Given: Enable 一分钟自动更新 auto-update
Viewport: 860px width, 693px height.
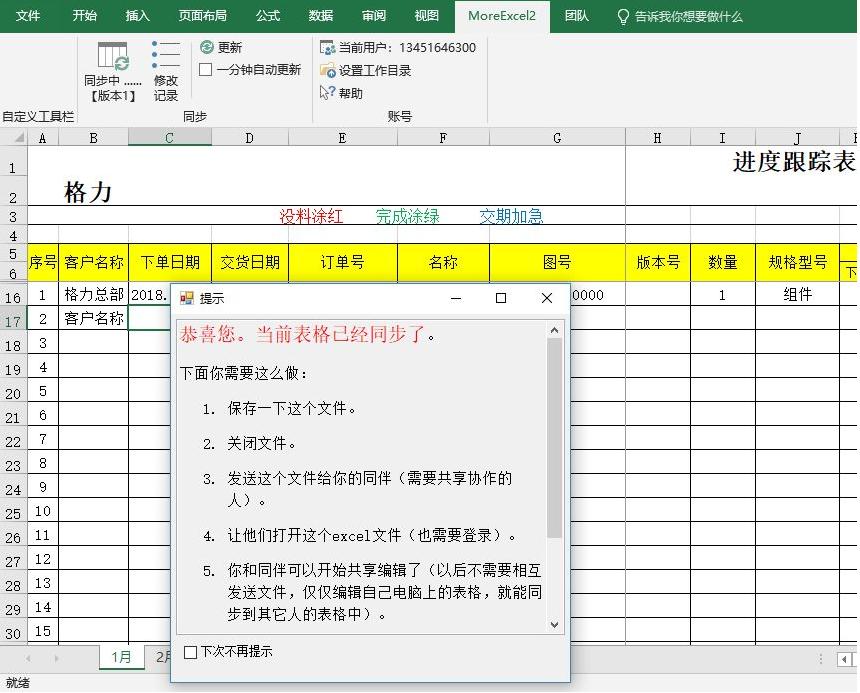Looking at the screenshot, I should [203, 69].
